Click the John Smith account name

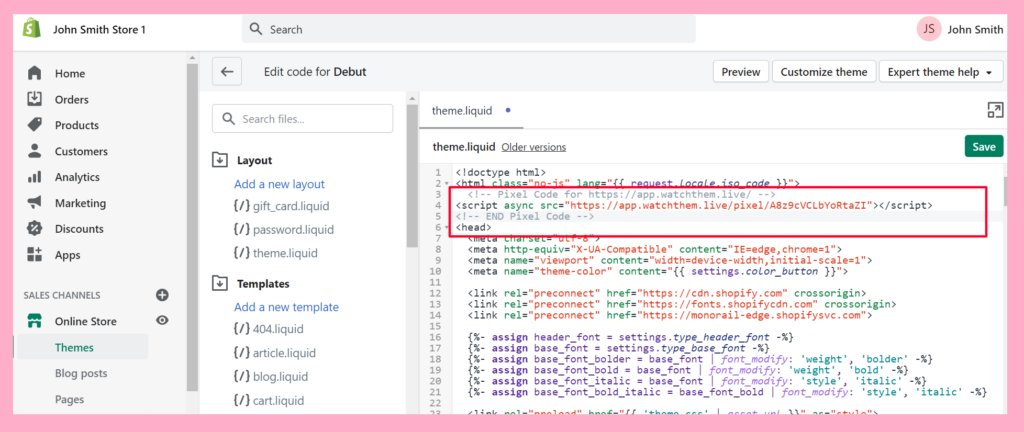tap(975, 29)
